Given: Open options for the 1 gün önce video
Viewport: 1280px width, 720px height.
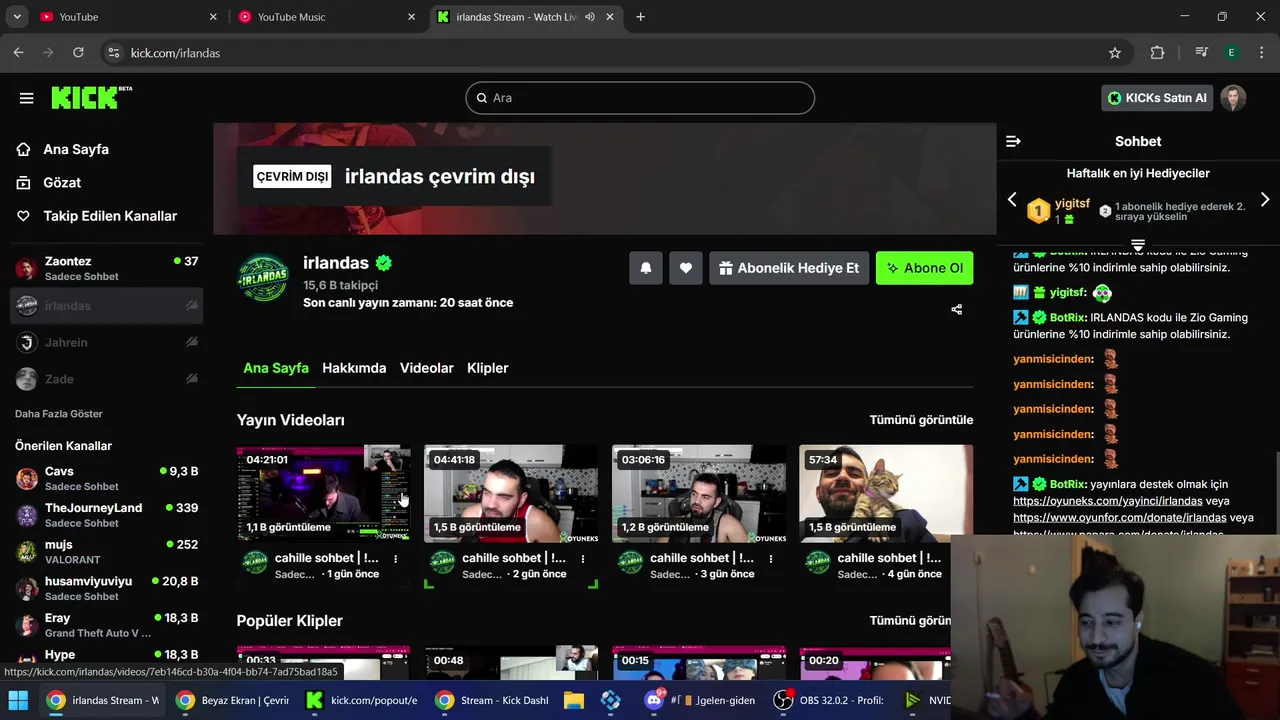Looking at the screenshot, I should click(x=395, y=559).
